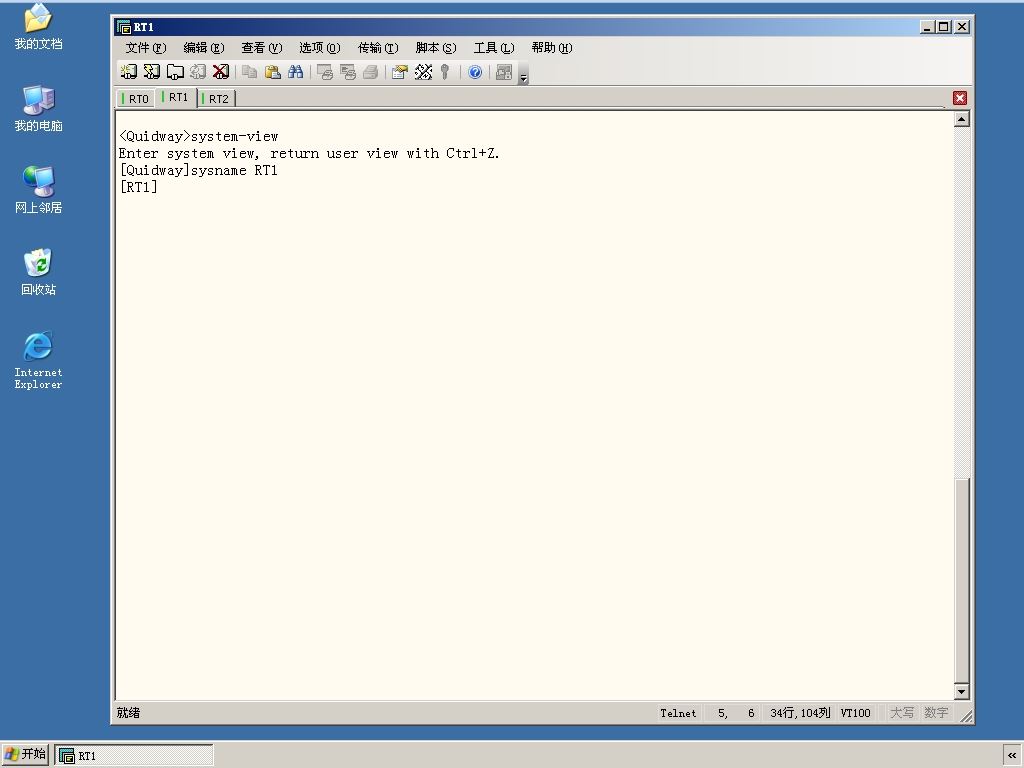The image size is (1024, 768).
Task: Click the Print Screen toolbar icon
Action: [325, 72]
